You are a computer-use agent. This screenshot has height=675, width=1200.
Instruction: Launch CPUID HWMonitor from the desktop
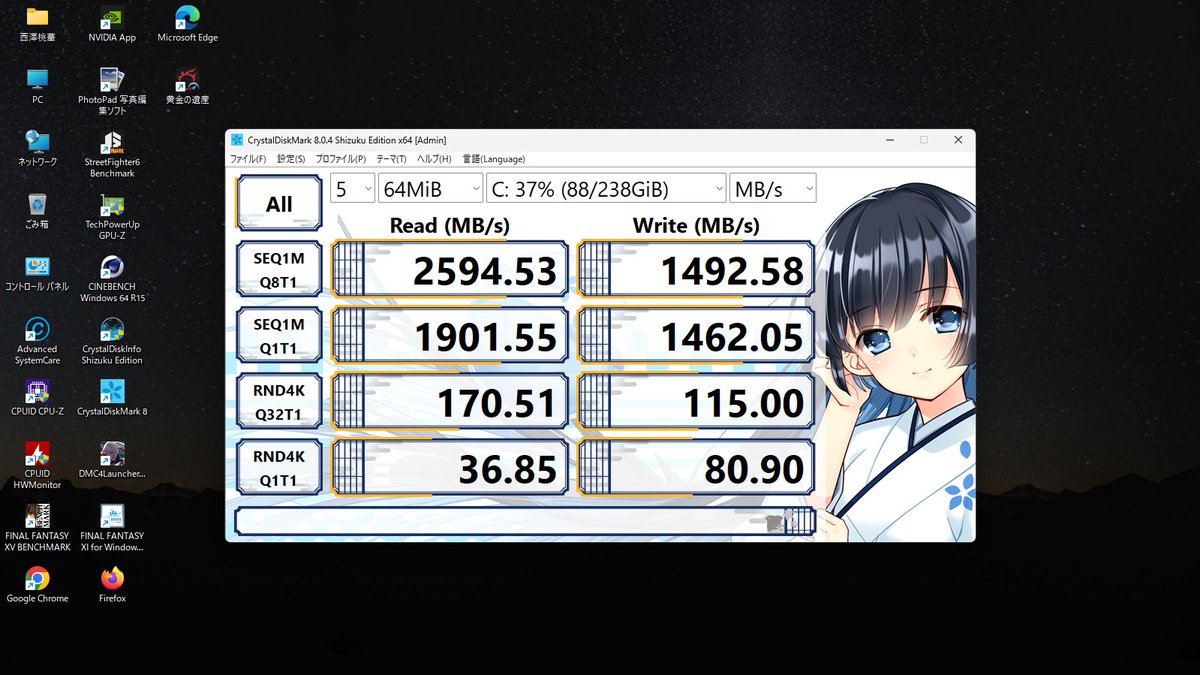click(37, 465)
